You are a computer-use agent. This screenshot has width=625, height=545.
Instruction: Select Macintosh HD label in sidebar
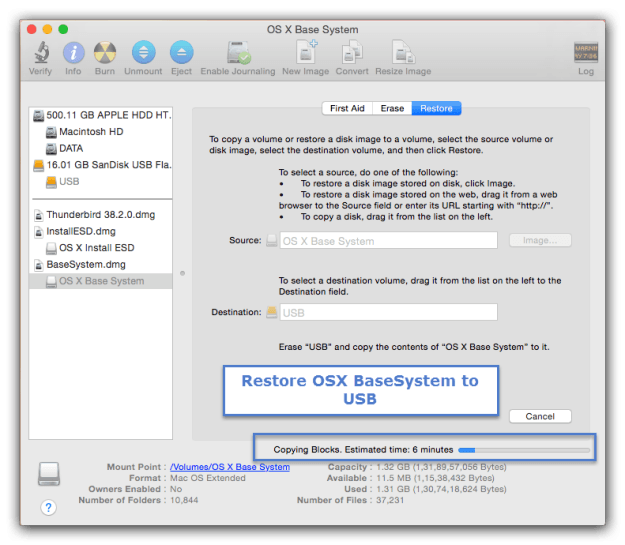(x=91, y=132)
